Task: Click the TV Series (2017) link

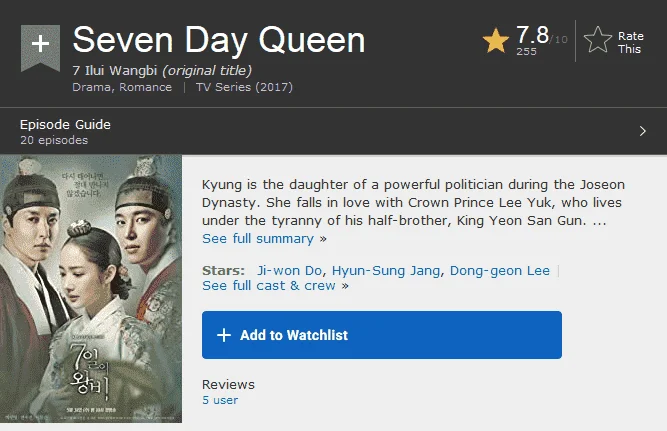Action: 244,87
